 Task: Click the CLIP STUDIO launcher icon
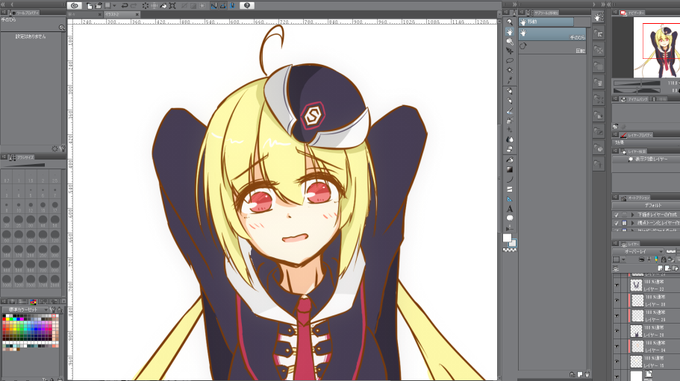[x=75, y=6]
